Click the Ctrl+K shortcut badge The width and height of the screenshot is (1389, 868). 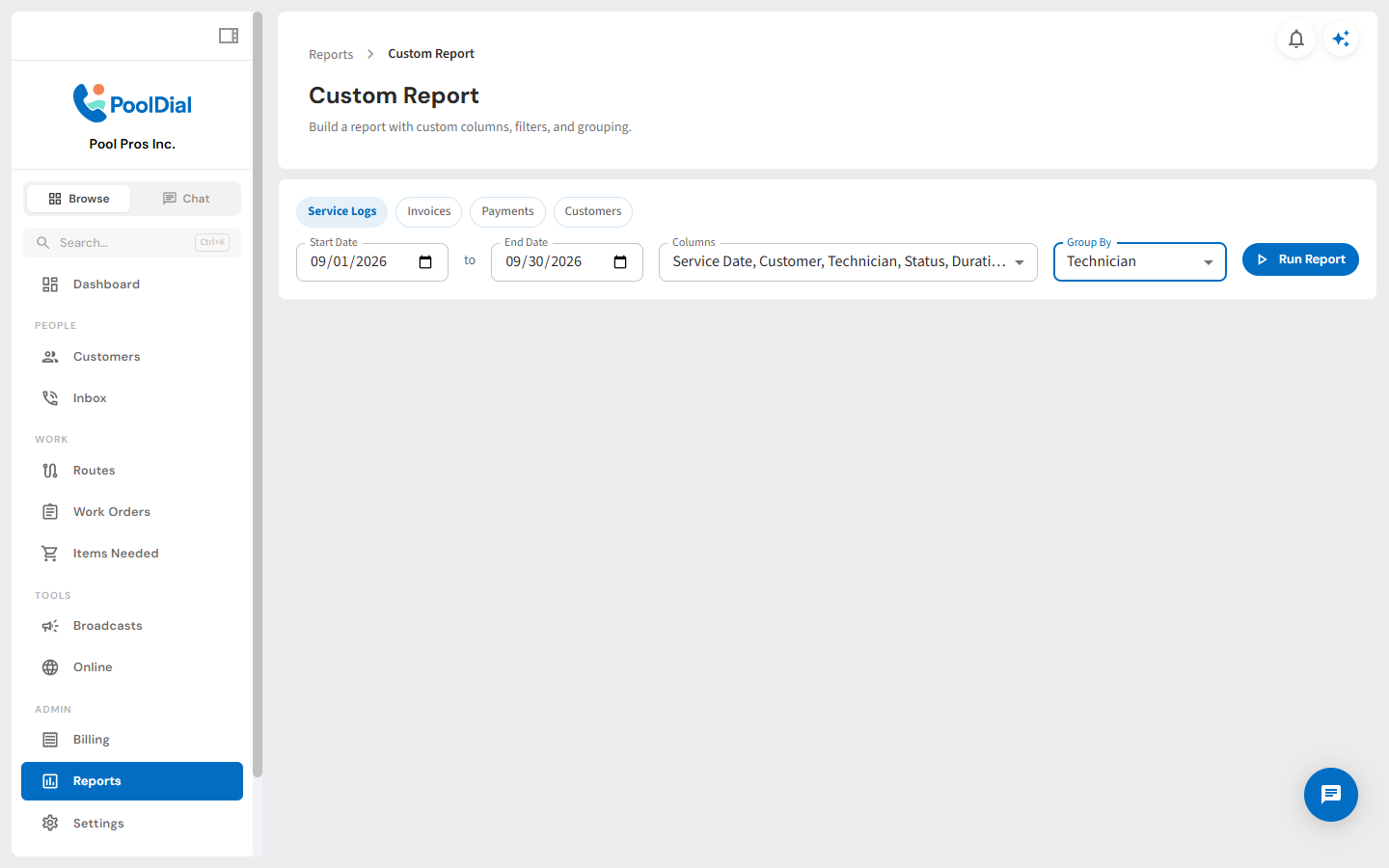(212, 243)
